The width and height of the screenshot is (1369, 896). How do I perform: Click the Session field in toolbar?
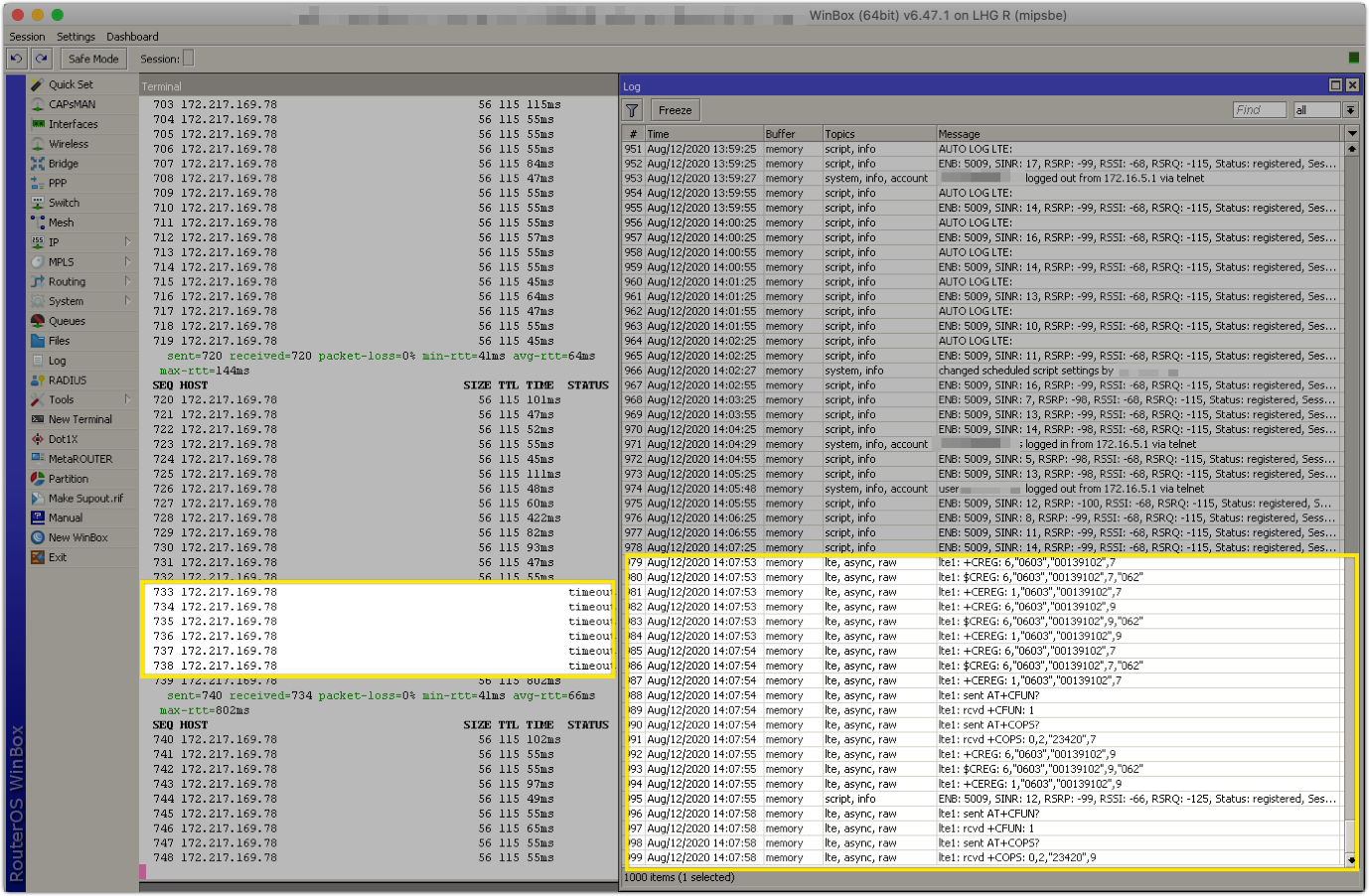click(188, 59)
